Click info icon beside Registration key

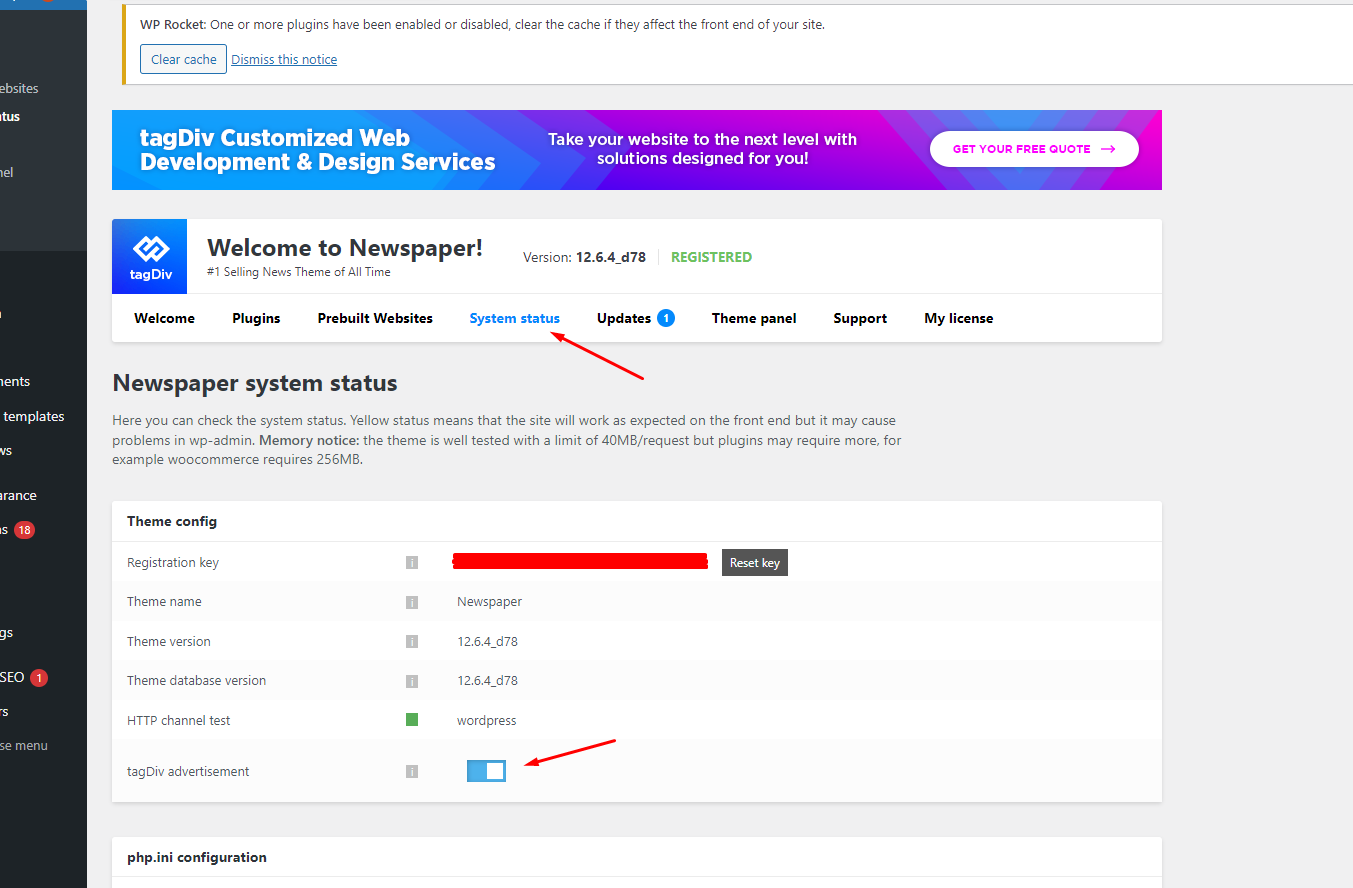coord(411,563)
